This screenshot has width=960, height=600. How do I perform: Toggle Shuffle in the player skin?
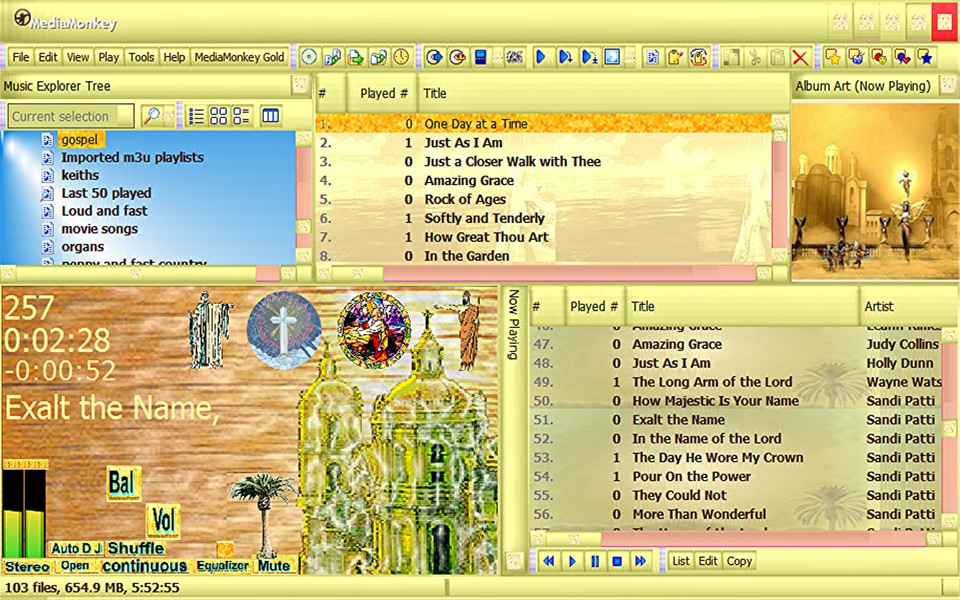click(135, 548)
